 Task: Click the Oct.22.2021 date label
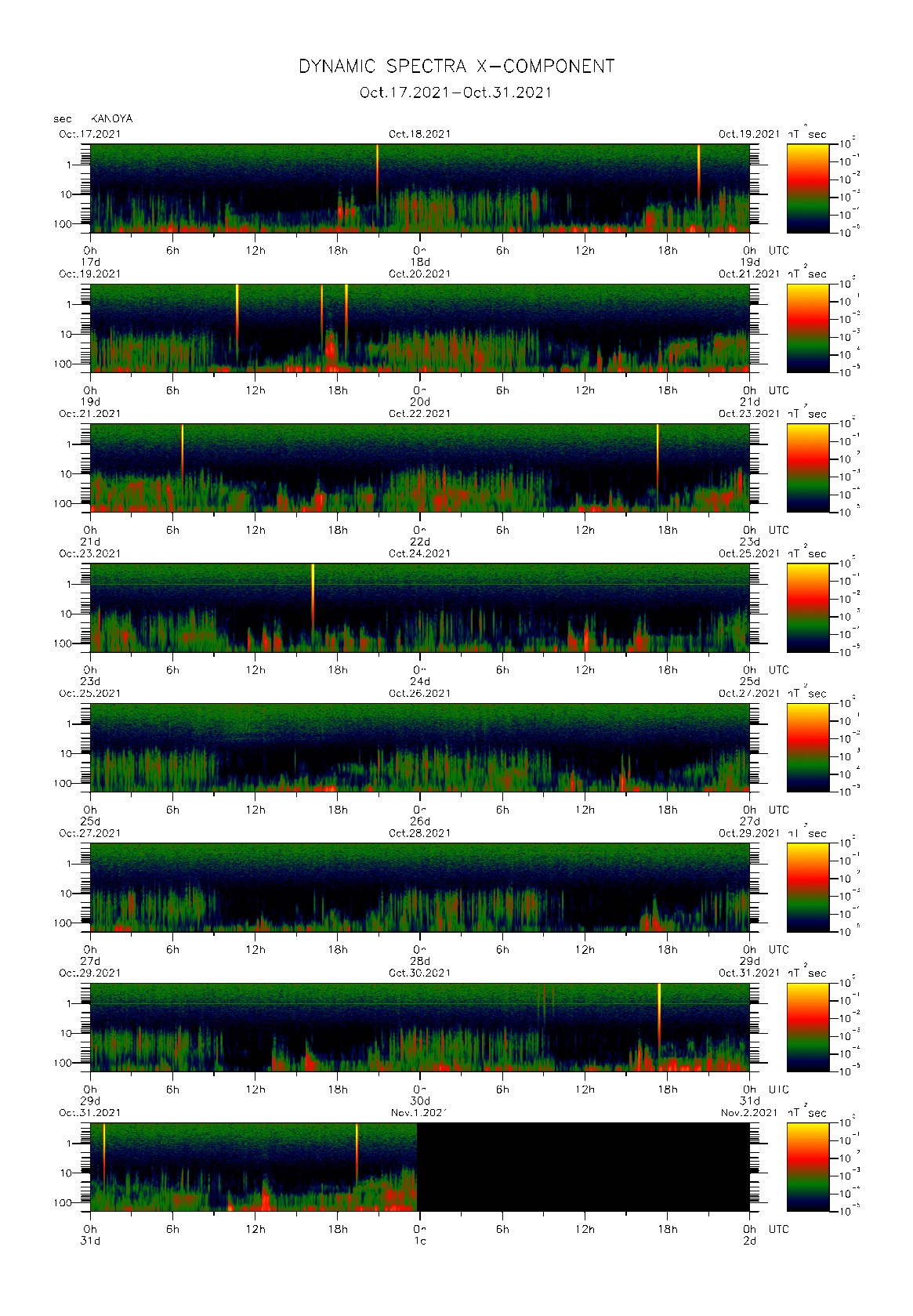click(x=420, y=414)
